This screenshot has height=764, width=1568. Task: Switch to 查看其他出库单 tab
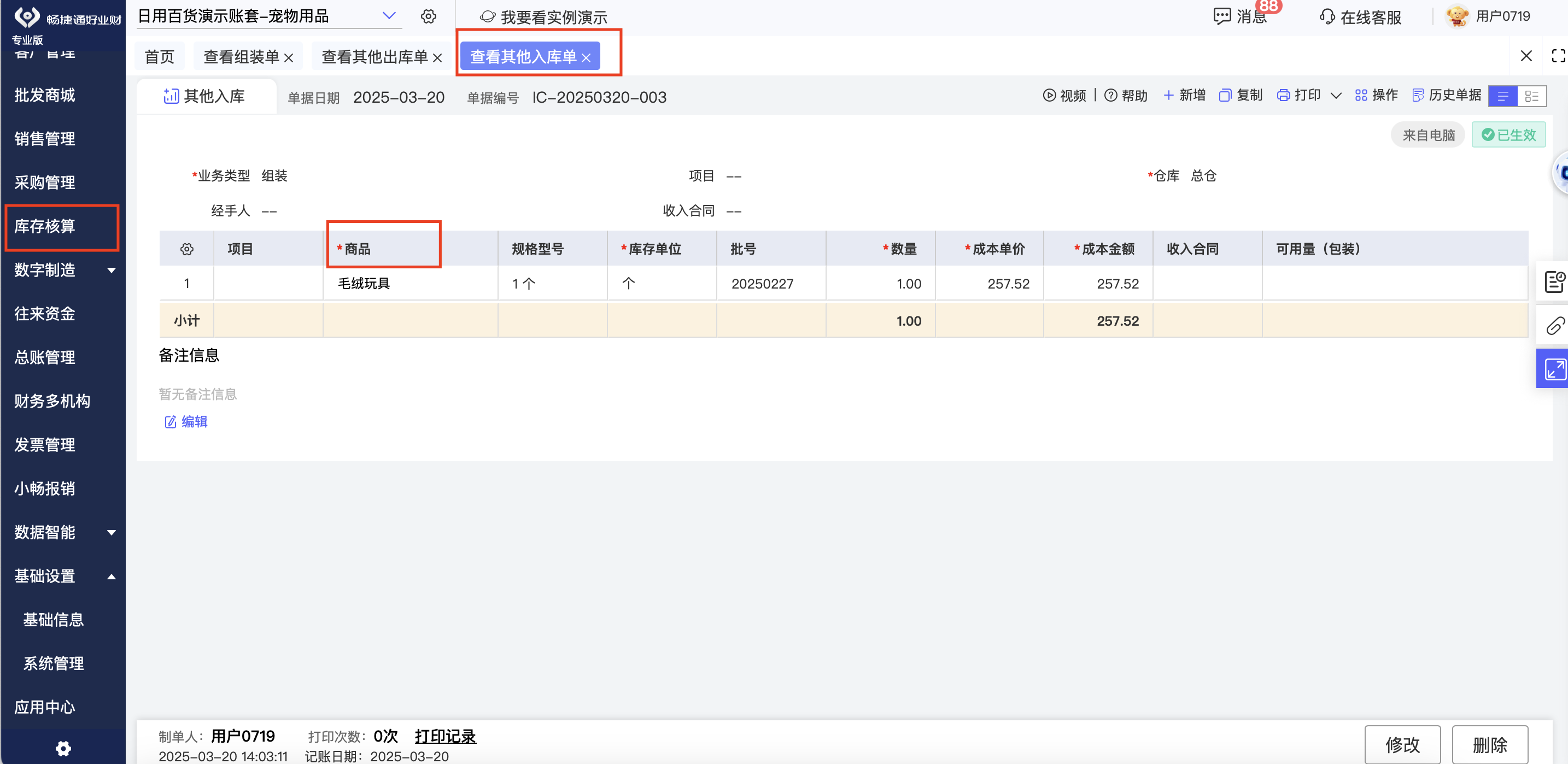point(375,57)
